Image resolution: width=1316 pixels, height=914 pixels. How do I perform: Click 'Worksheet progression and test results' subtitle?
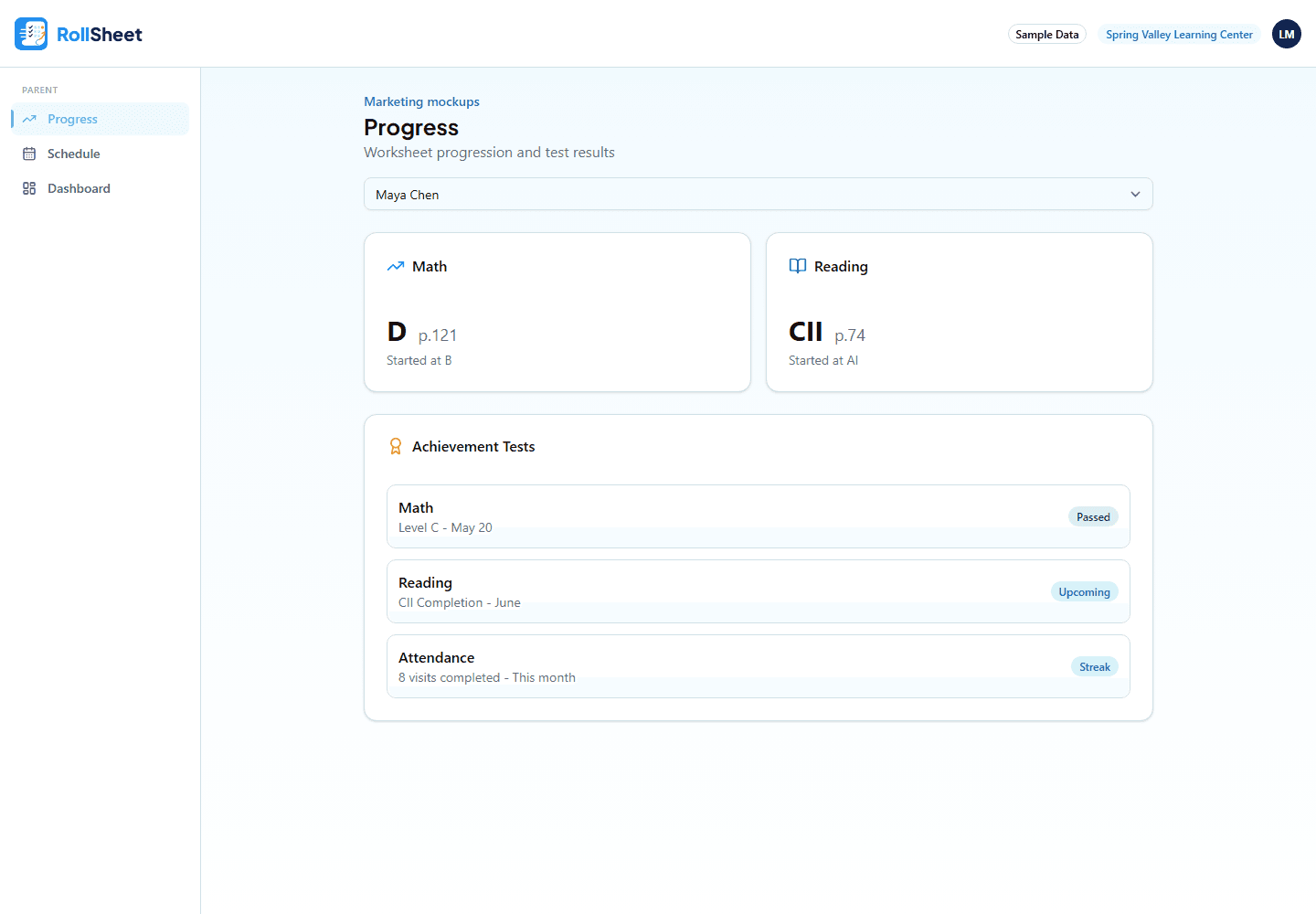(489, 152)
